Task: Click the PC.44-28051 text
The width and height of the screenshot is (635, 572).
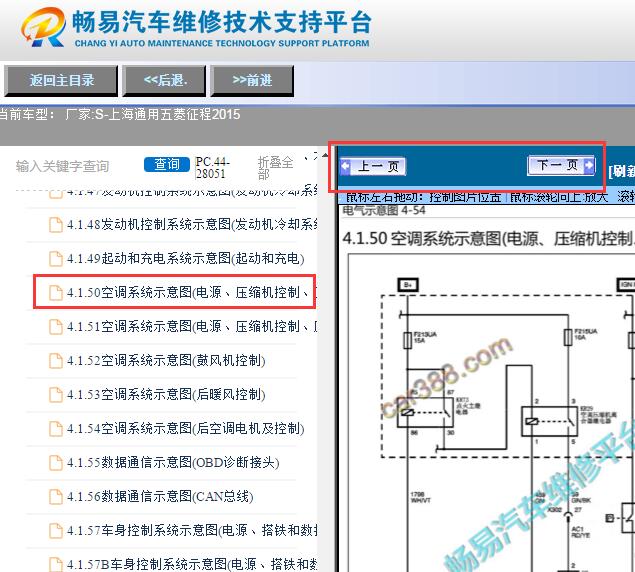Action: tap(213, 168)
